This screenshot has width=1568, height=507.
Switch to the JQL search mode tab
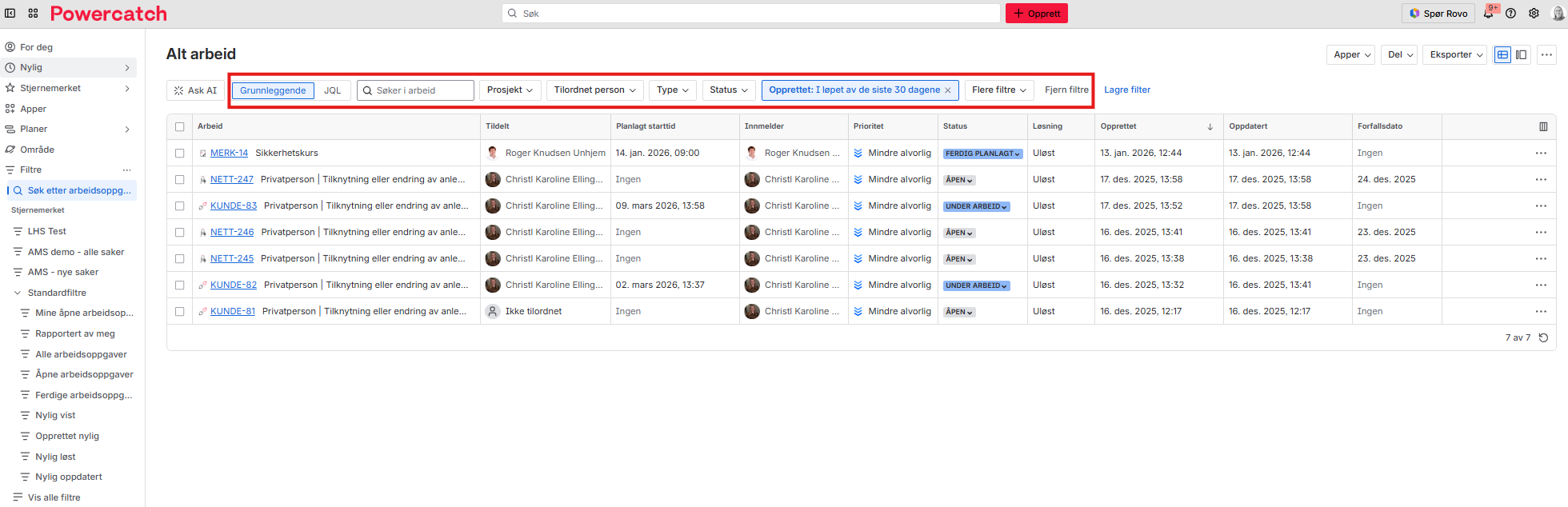332,90
